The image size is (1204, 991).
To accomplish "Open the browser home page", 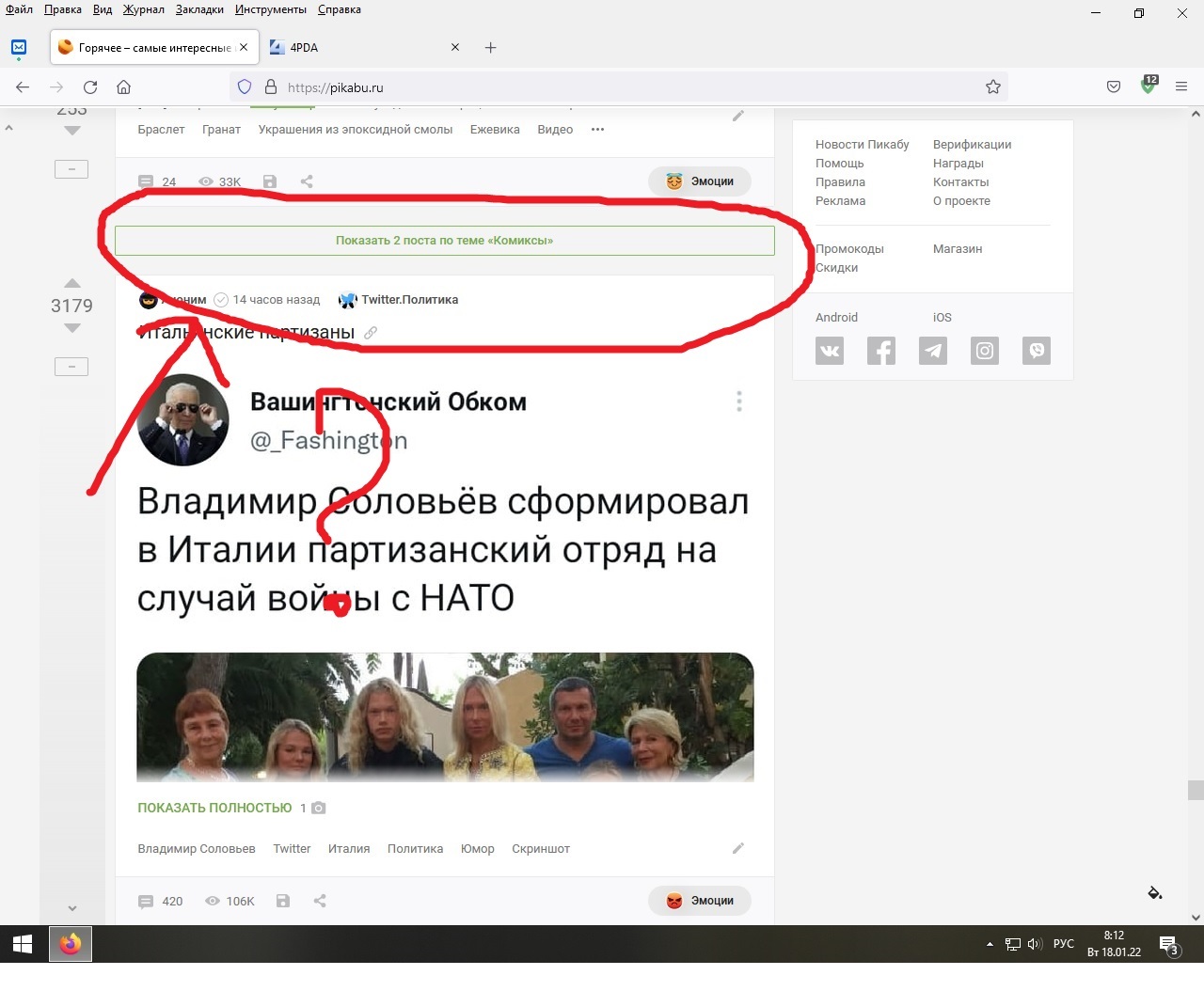I will [123, 87].
